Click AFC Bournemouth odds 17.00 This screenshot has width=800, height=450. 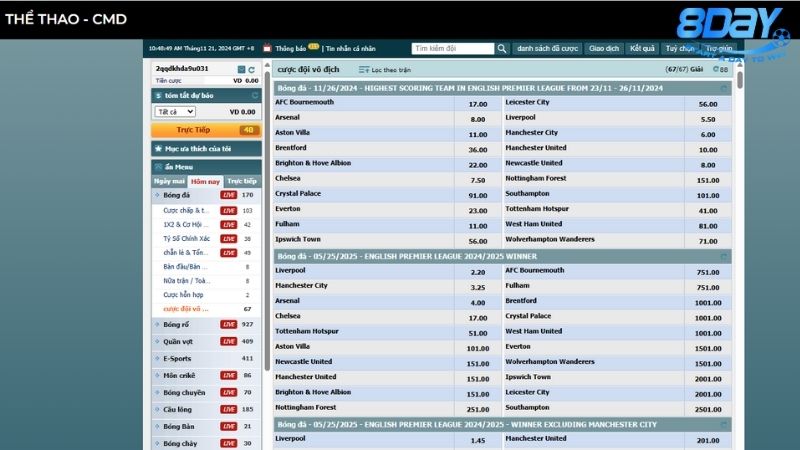(x=478, y=104)
